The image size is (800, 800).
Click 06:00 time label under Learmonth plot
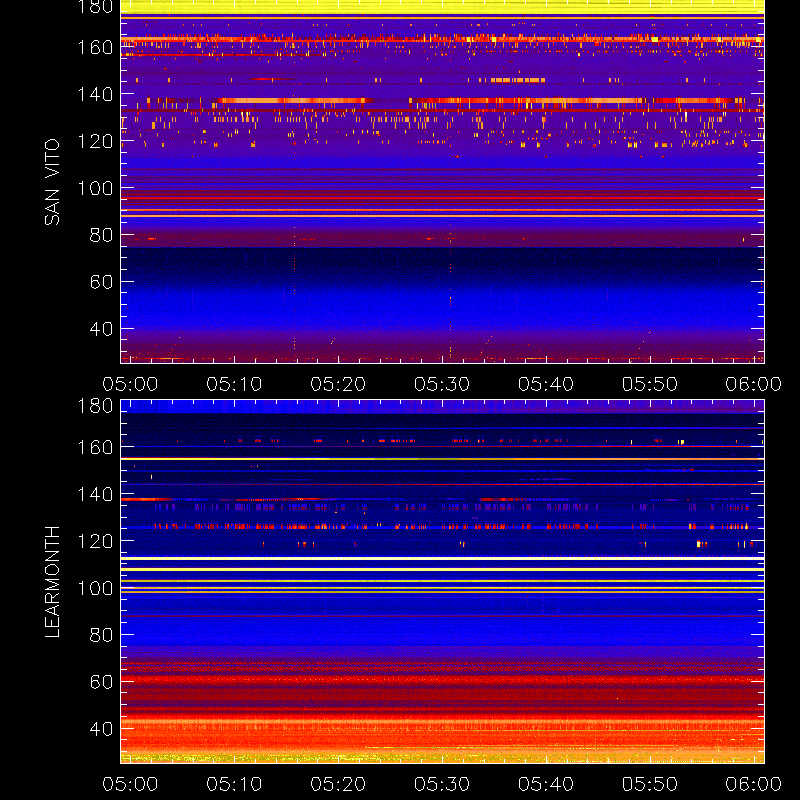754,784
